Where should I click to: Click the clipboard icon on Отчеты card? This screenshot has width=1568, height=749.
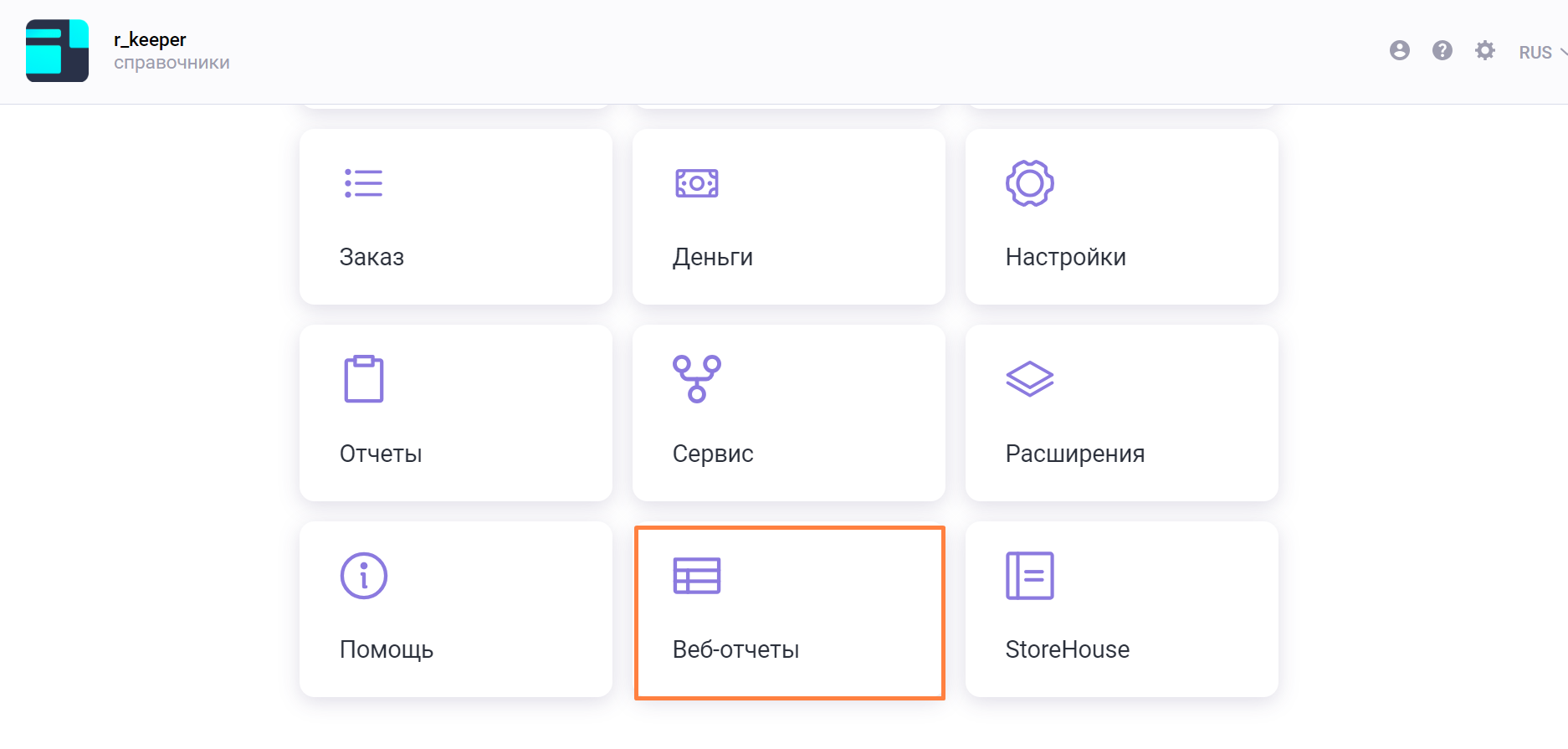point(363,379)
